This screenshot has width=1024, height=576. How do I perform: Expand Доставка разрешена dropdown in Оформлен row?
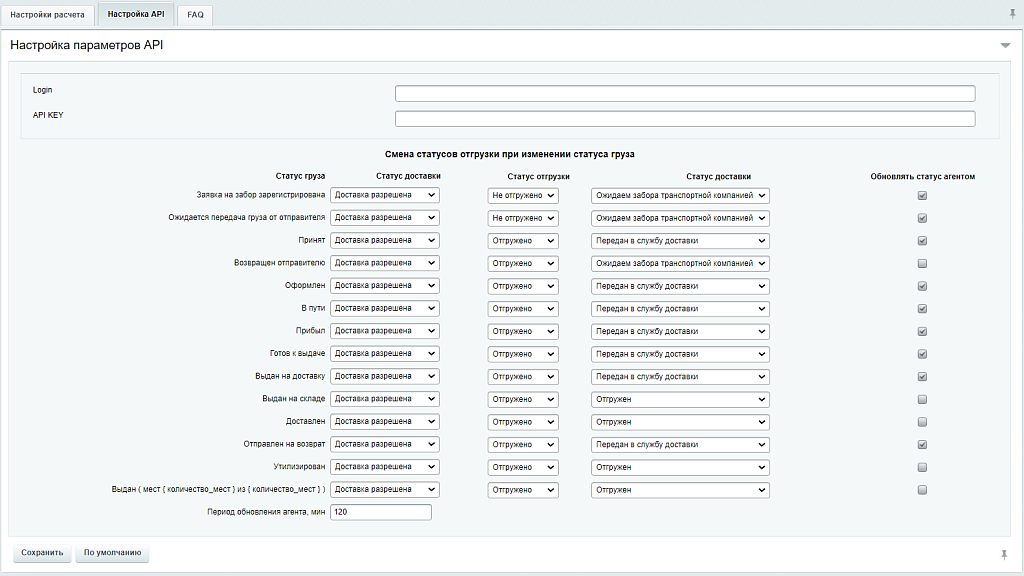(384, 286)
